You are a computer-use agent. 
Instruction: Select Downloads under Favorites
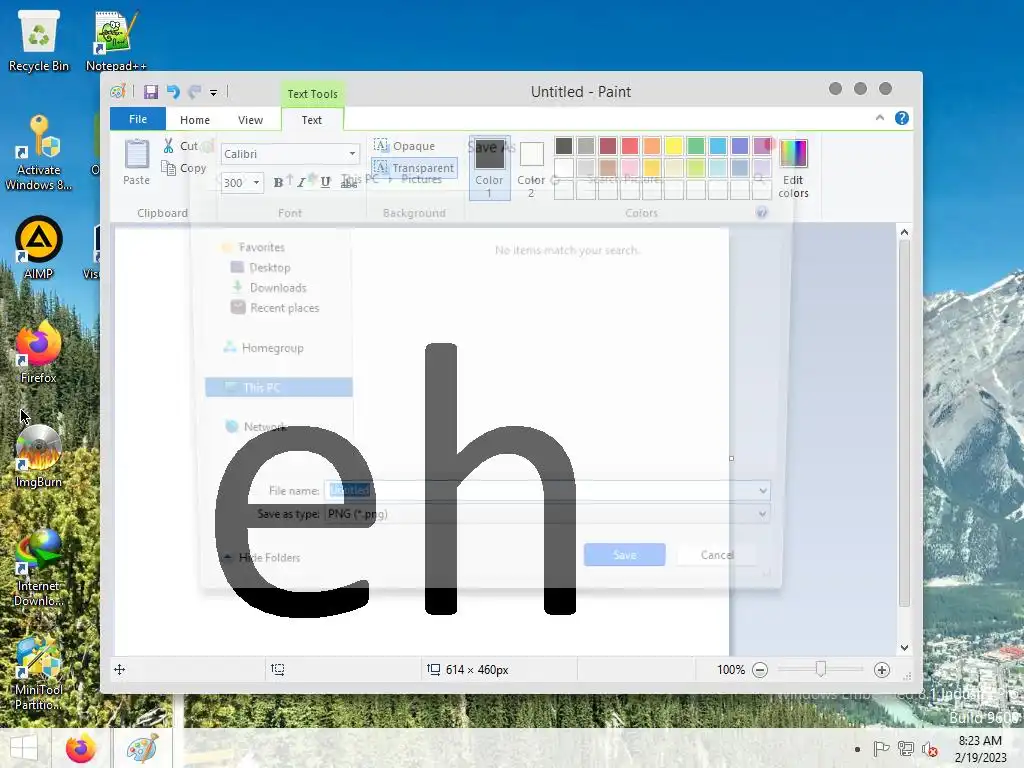[268, 288]
